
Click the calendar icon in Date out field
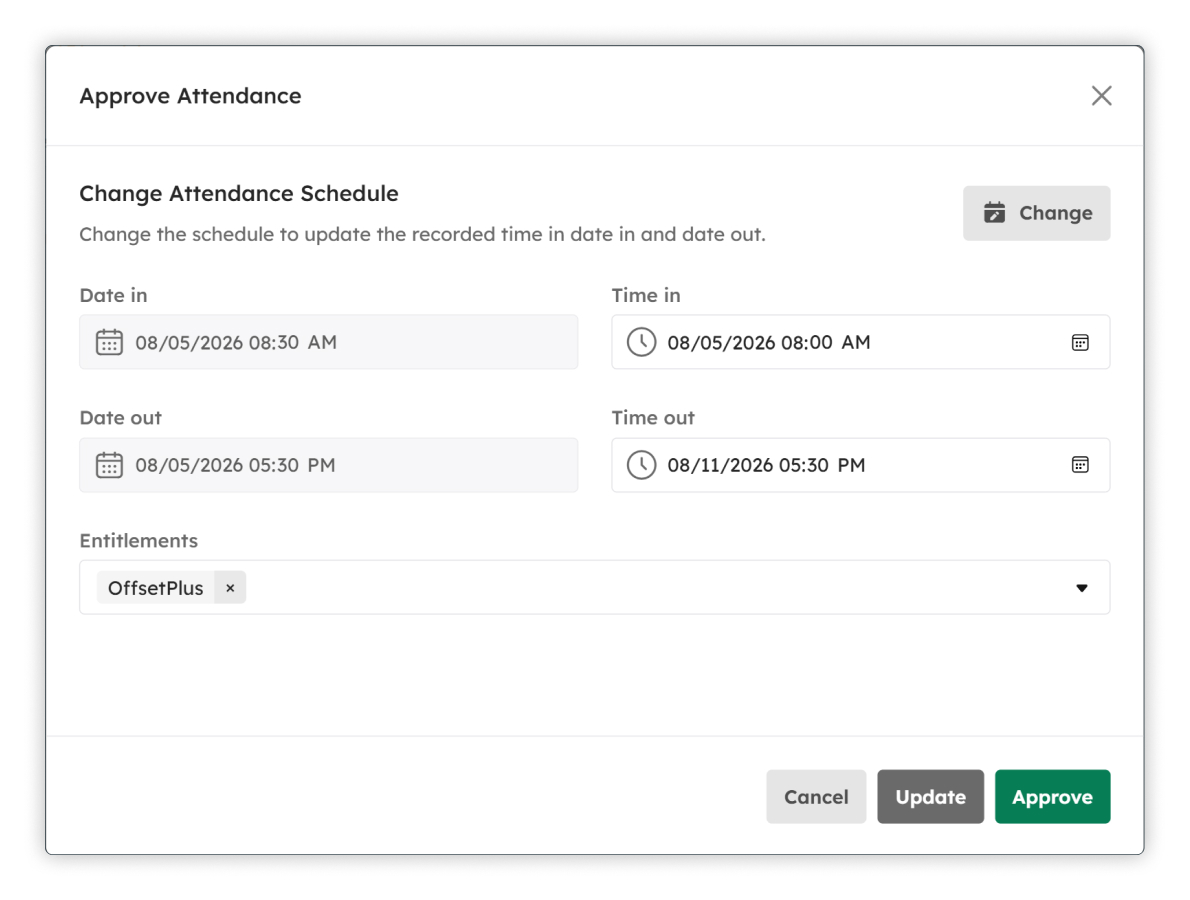coord(109,465)
